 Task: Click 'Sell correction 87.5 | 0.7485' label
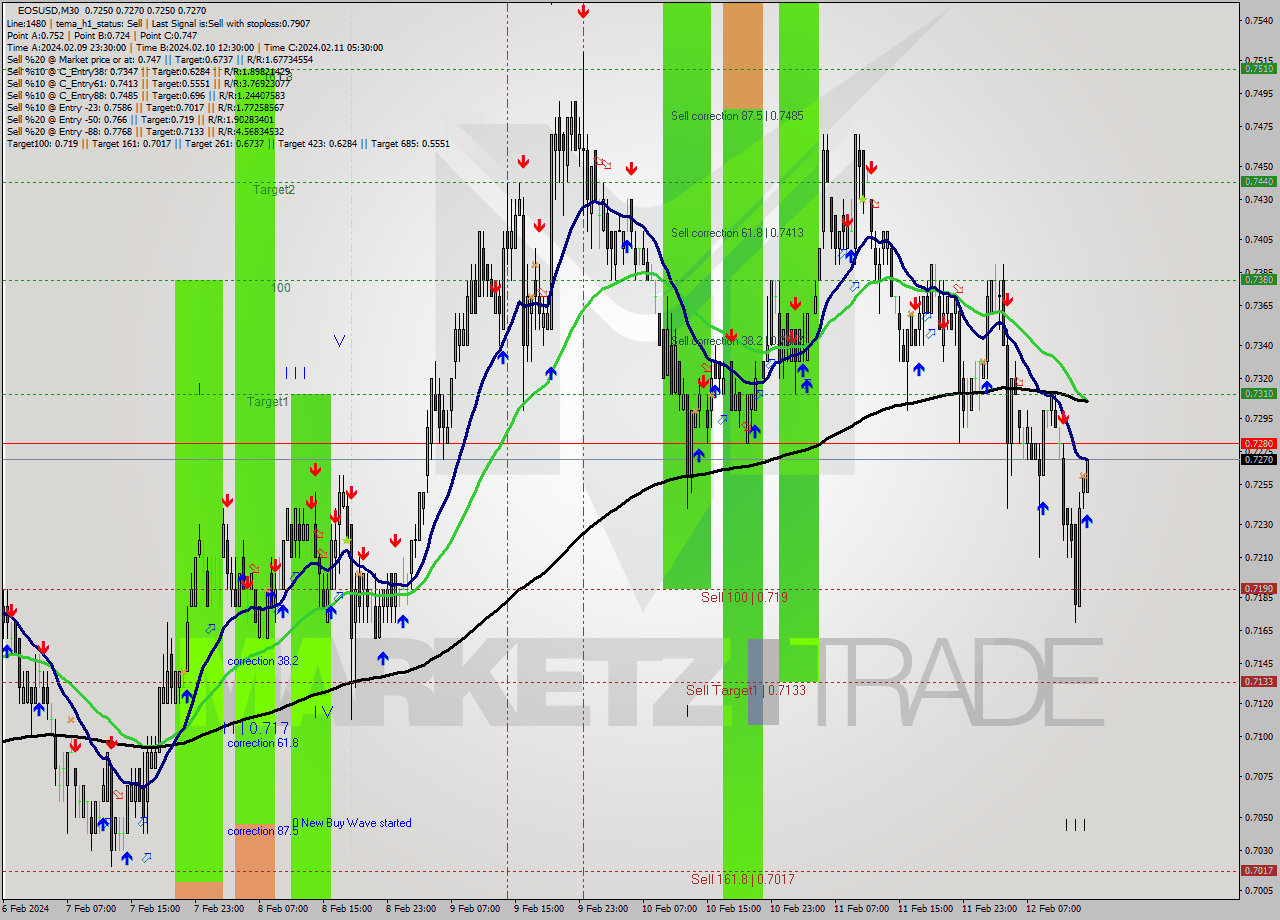click(x=737, y=116)
